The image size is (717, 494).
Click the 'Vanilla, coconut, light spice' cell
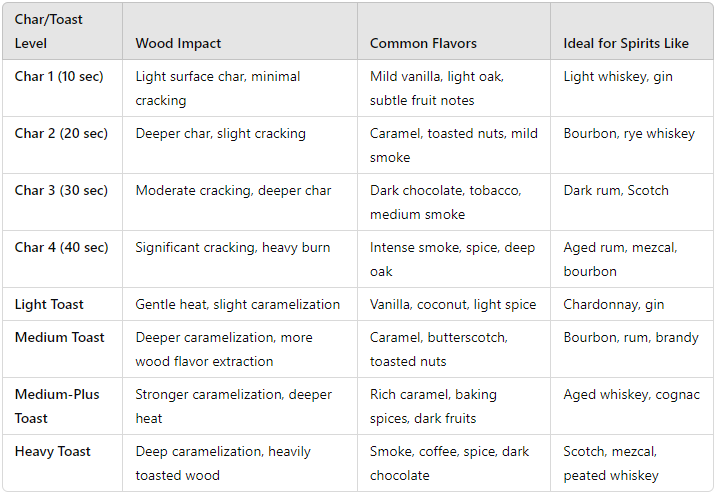453,304
